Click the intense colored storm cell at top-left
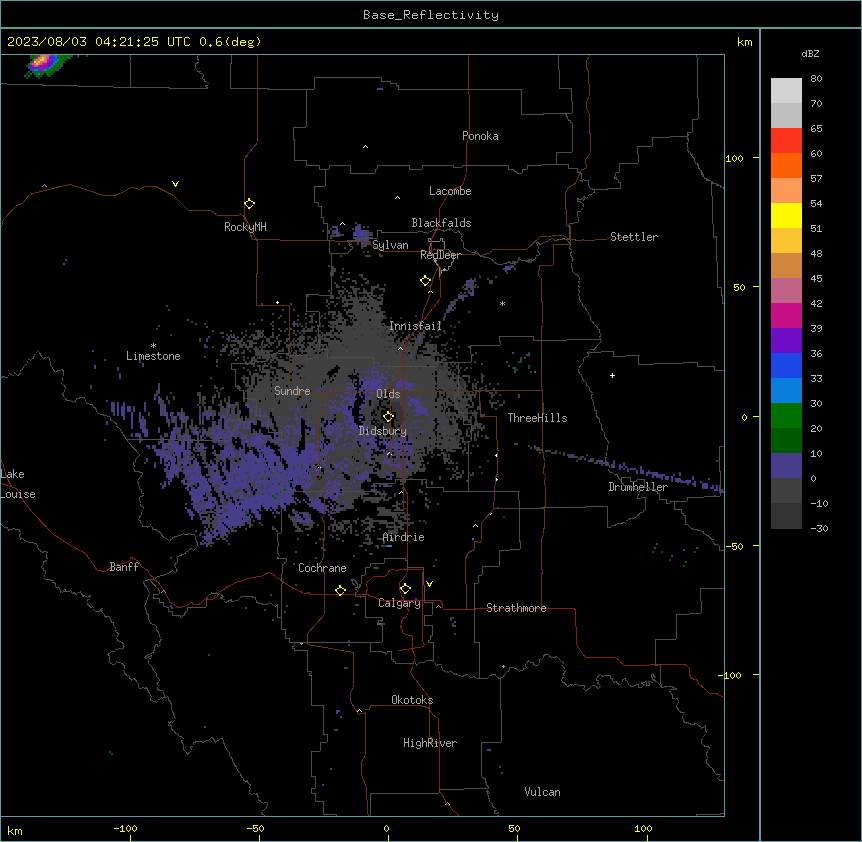 pyautogui.click(x=46, y=64)
